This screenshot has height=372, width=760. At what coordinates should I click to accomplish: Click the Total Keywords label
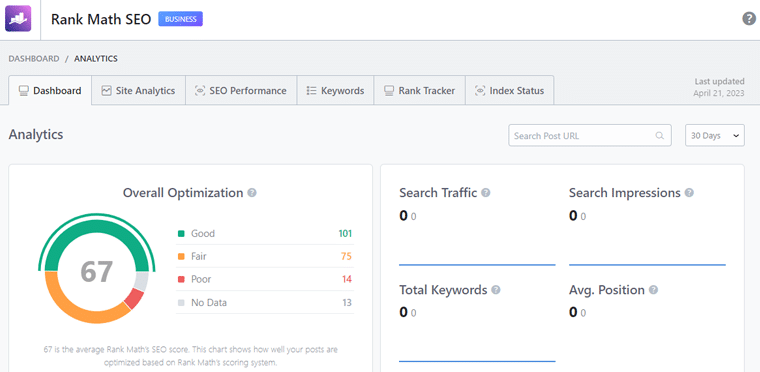443,290
